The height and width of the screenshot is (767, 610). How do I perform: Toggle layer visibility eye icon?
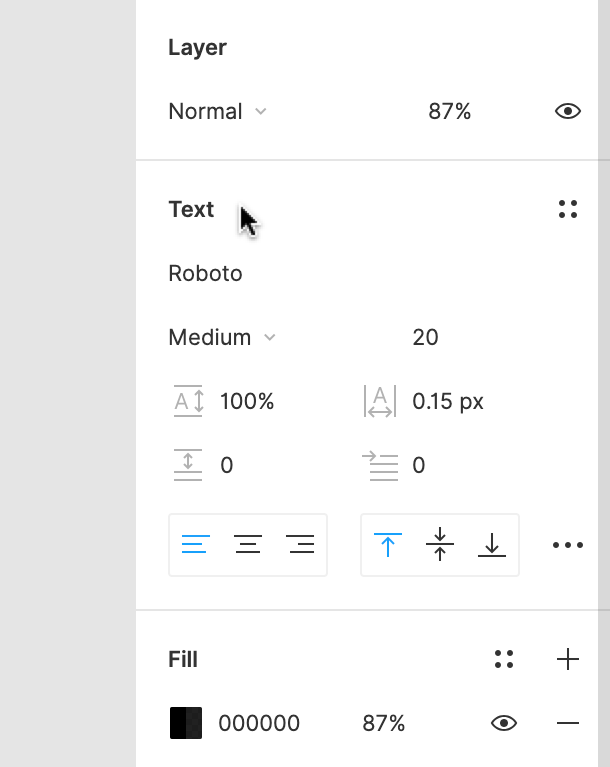point(568,111)
